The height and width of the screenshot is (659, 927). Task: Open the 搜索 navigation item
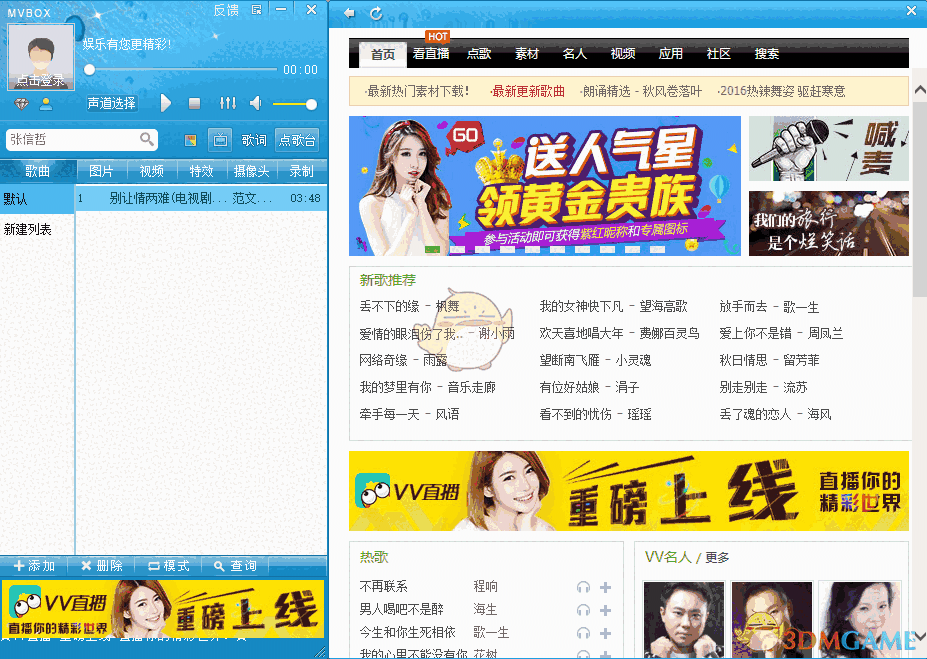(x=767, y=54)
